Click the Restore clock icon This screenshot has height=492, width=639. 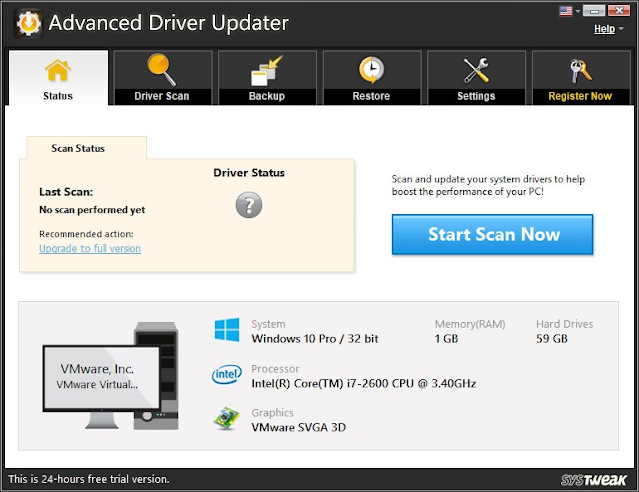point(371,70)
